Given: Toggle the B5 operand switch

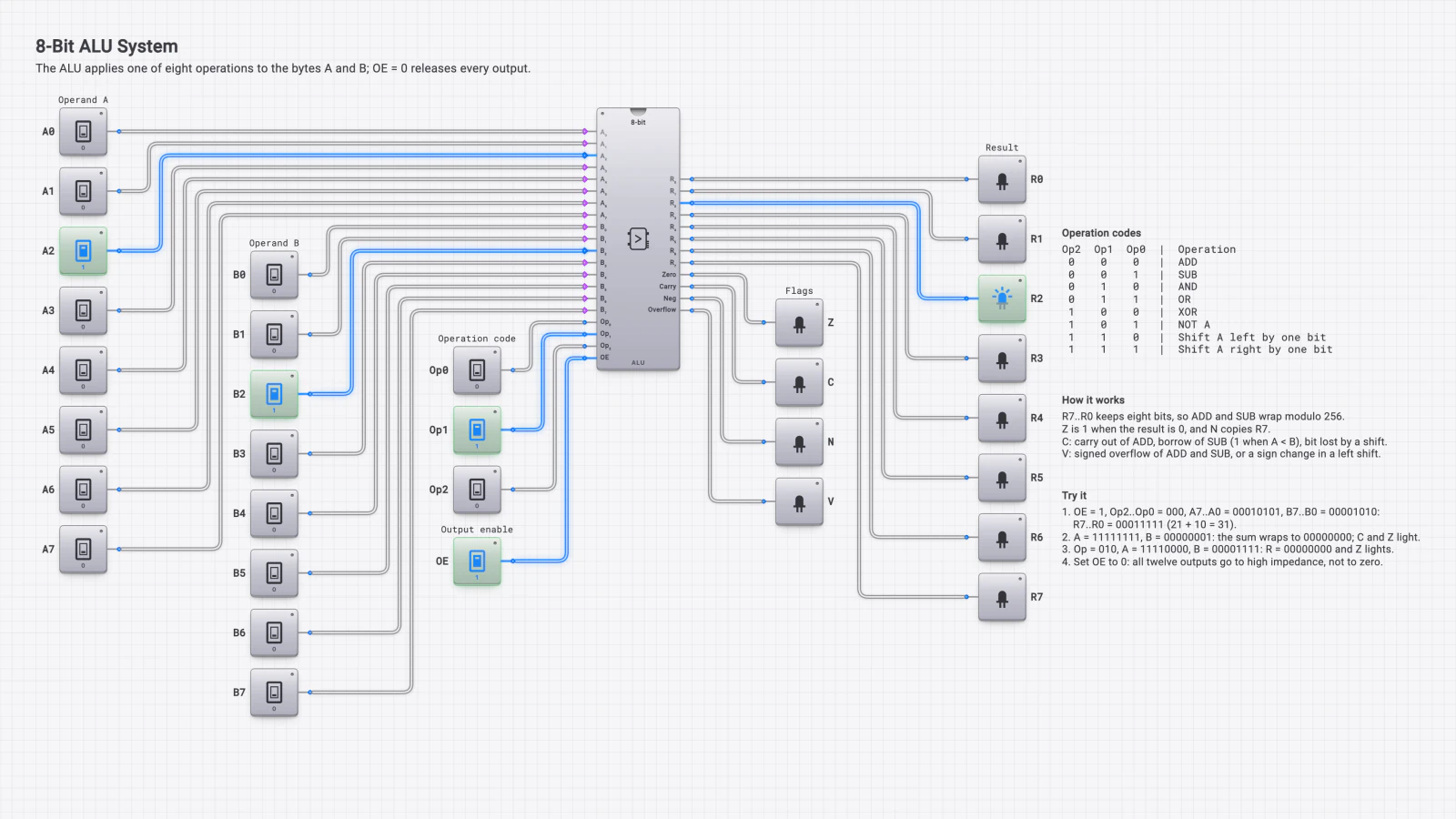Looking at the screenshot, I should (x=274, y=573).
